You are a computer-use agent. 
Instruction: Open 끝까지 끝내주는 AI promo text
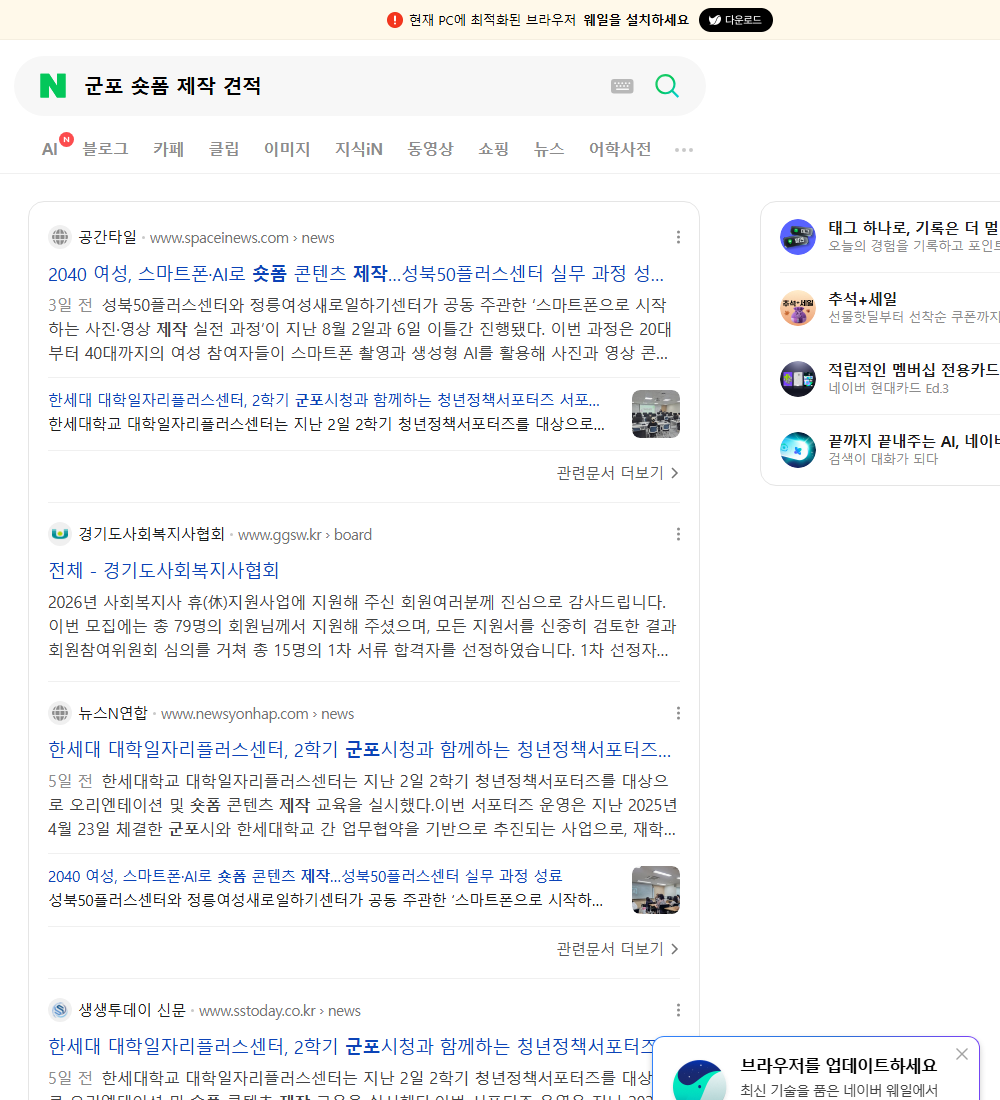click(914, 441)
